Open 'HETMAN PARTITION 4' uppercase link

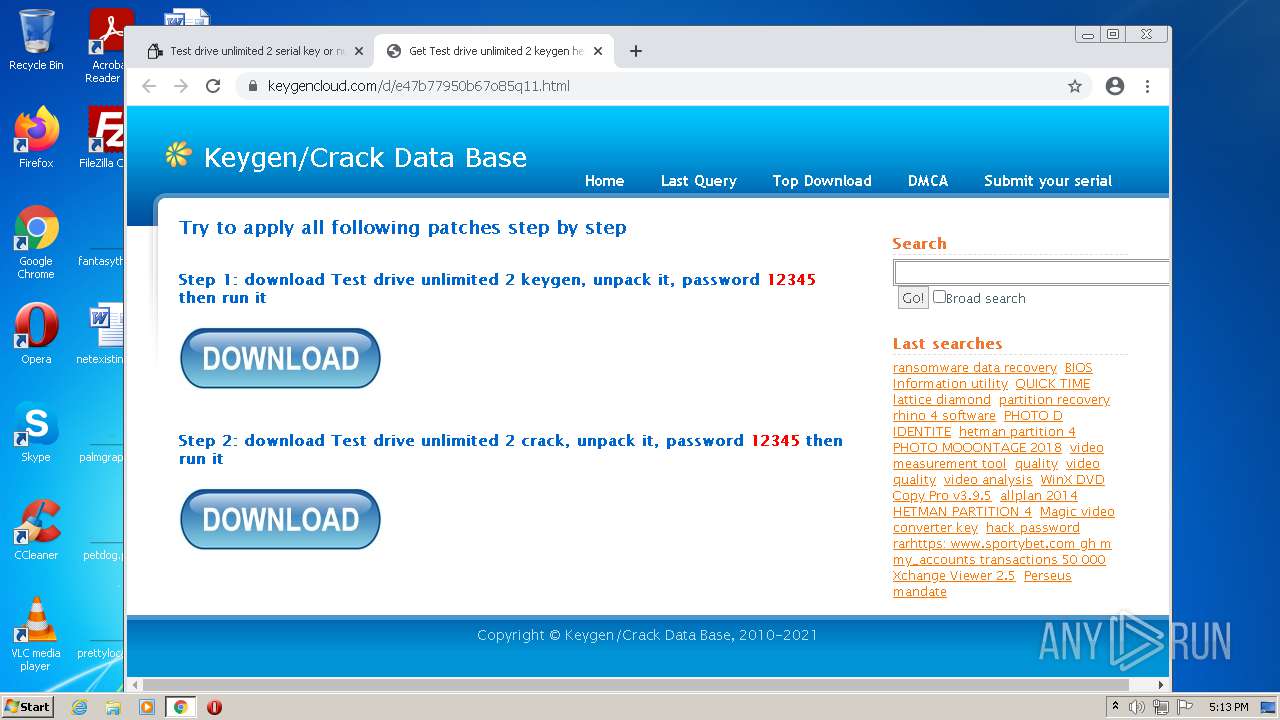[x=962, y=512]
